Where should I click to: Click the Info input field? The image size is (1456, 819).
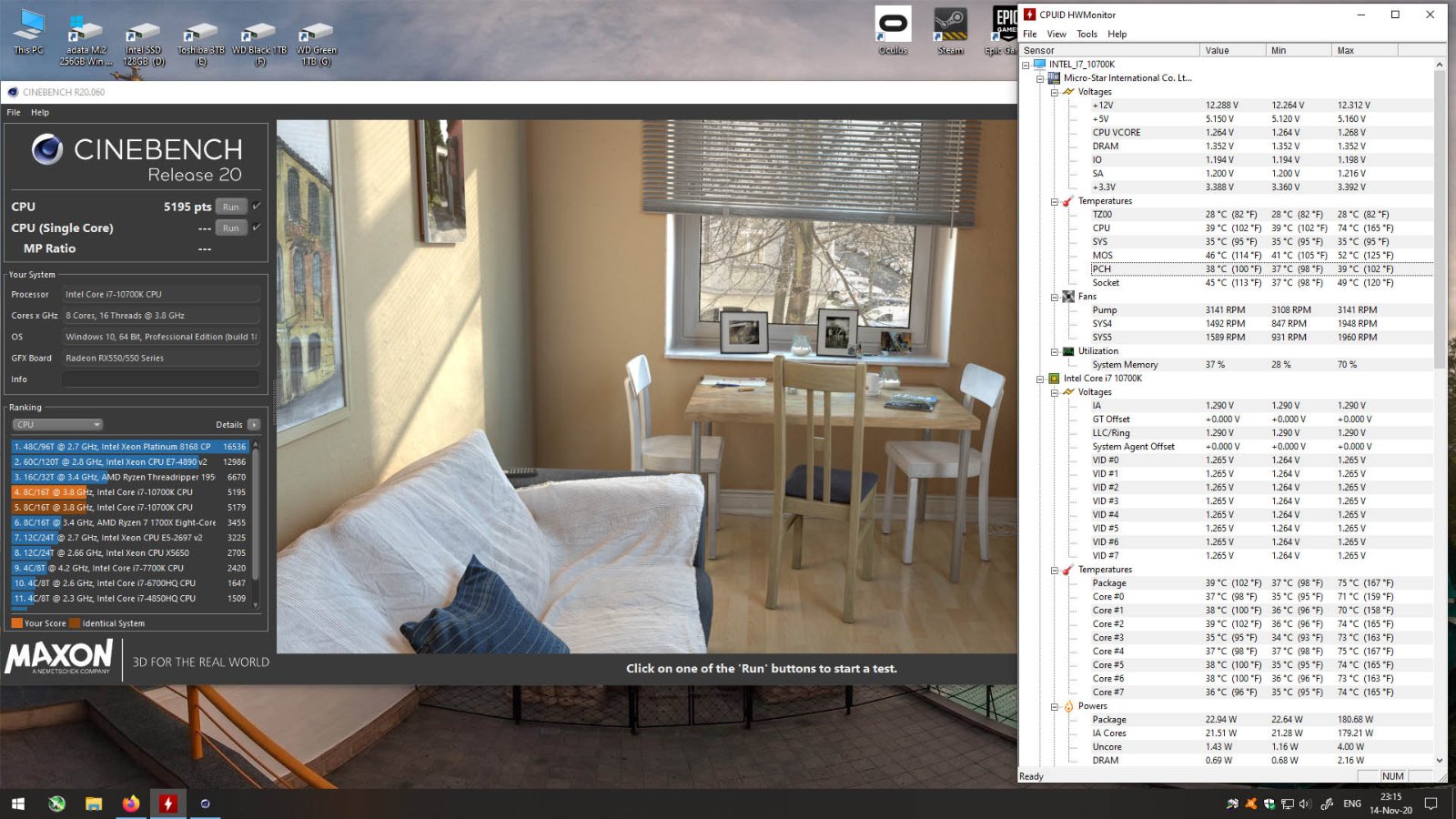(x=160, y=379)
